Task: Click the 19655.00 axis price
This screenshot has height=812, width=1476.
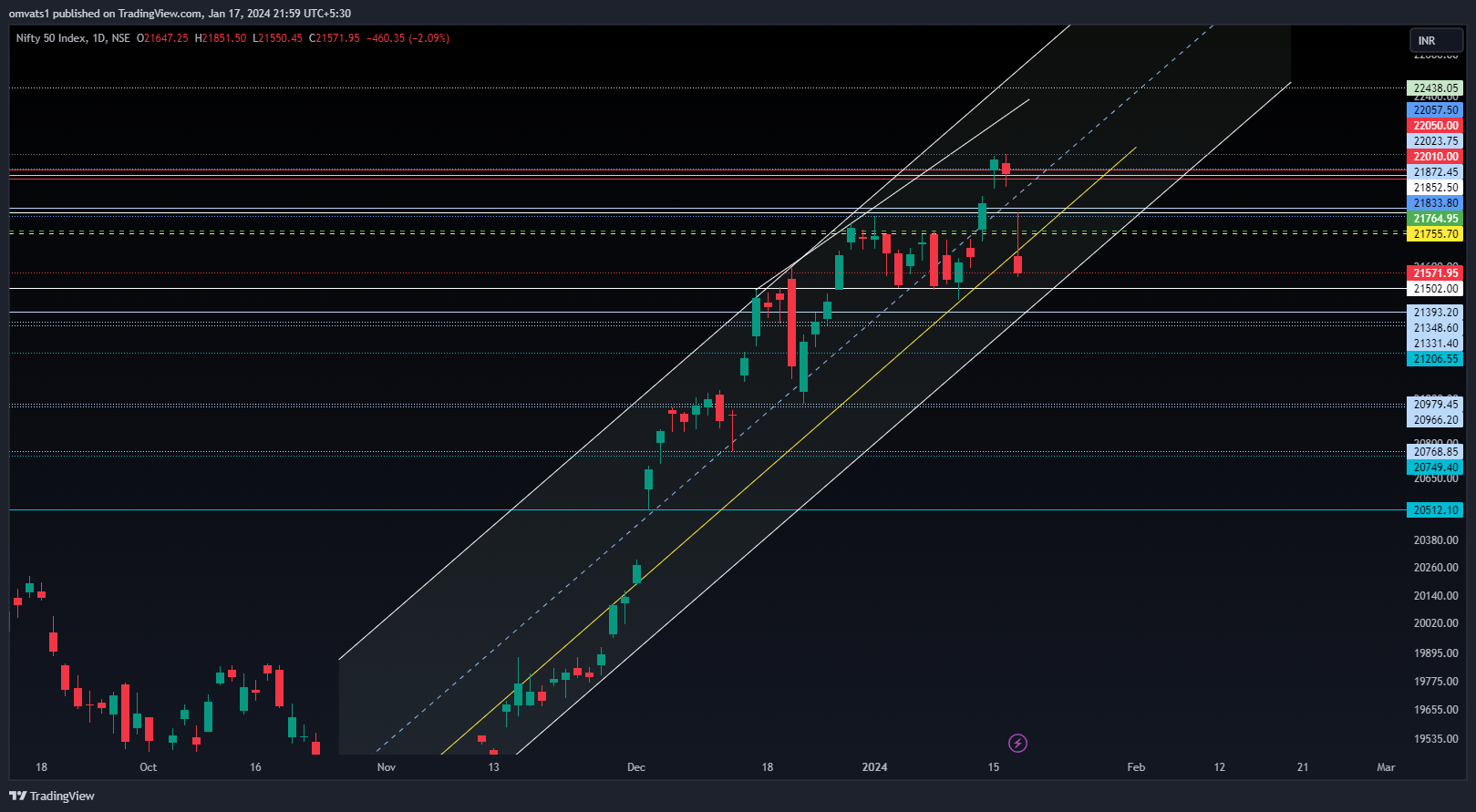Action: (x=1436, y=710)
